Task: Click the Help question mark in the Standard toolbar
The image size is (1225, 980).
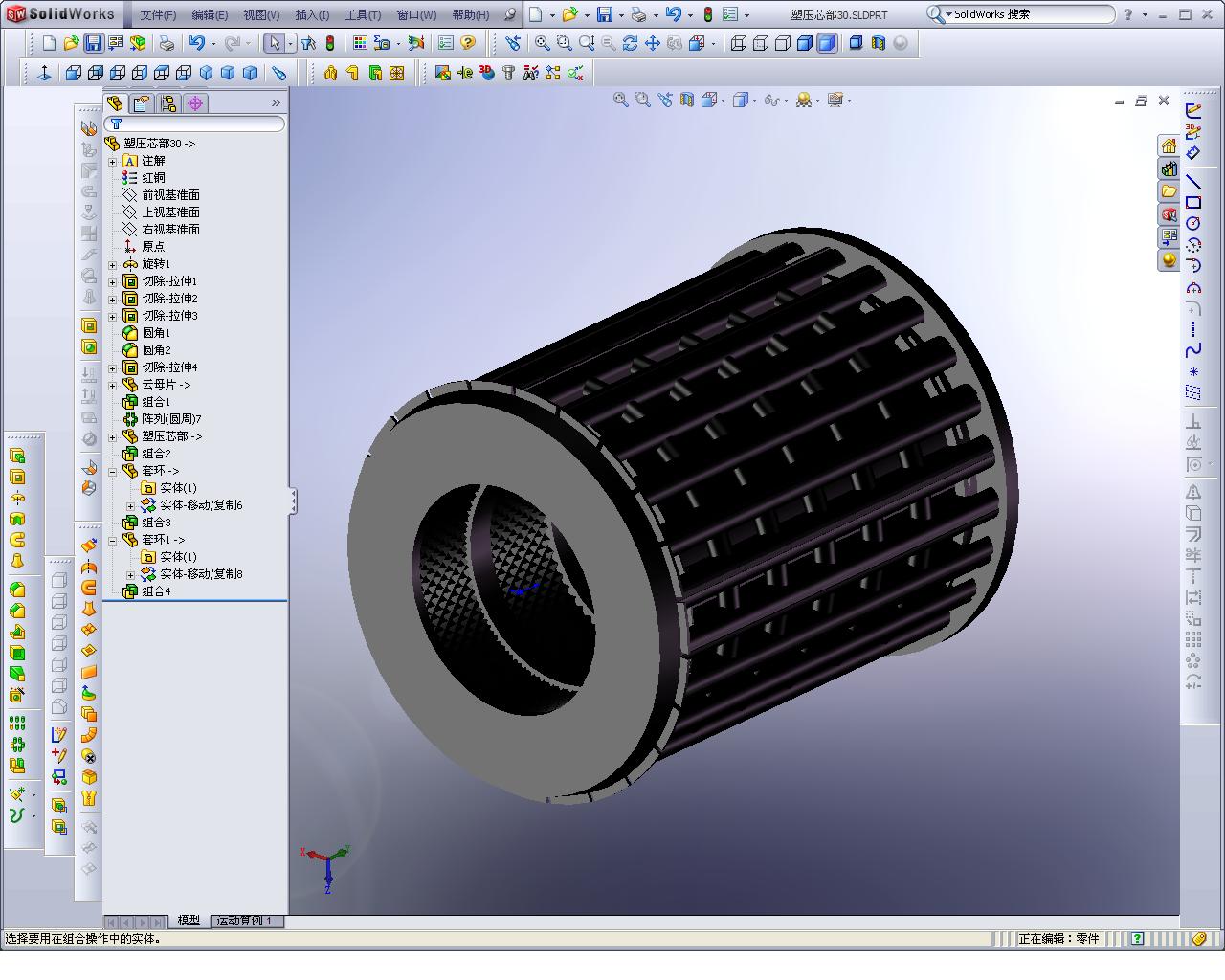Action: 468,43
